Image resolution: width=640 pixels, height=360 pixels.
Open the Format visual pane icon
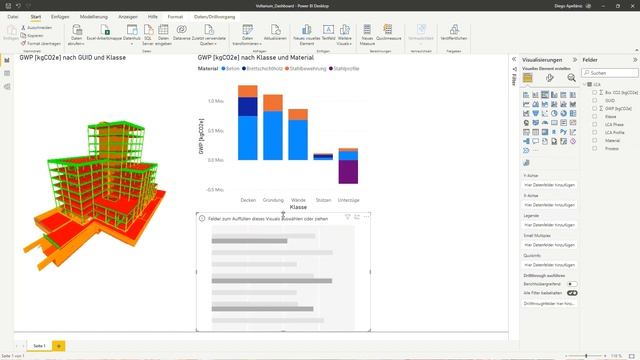point(550,78)
